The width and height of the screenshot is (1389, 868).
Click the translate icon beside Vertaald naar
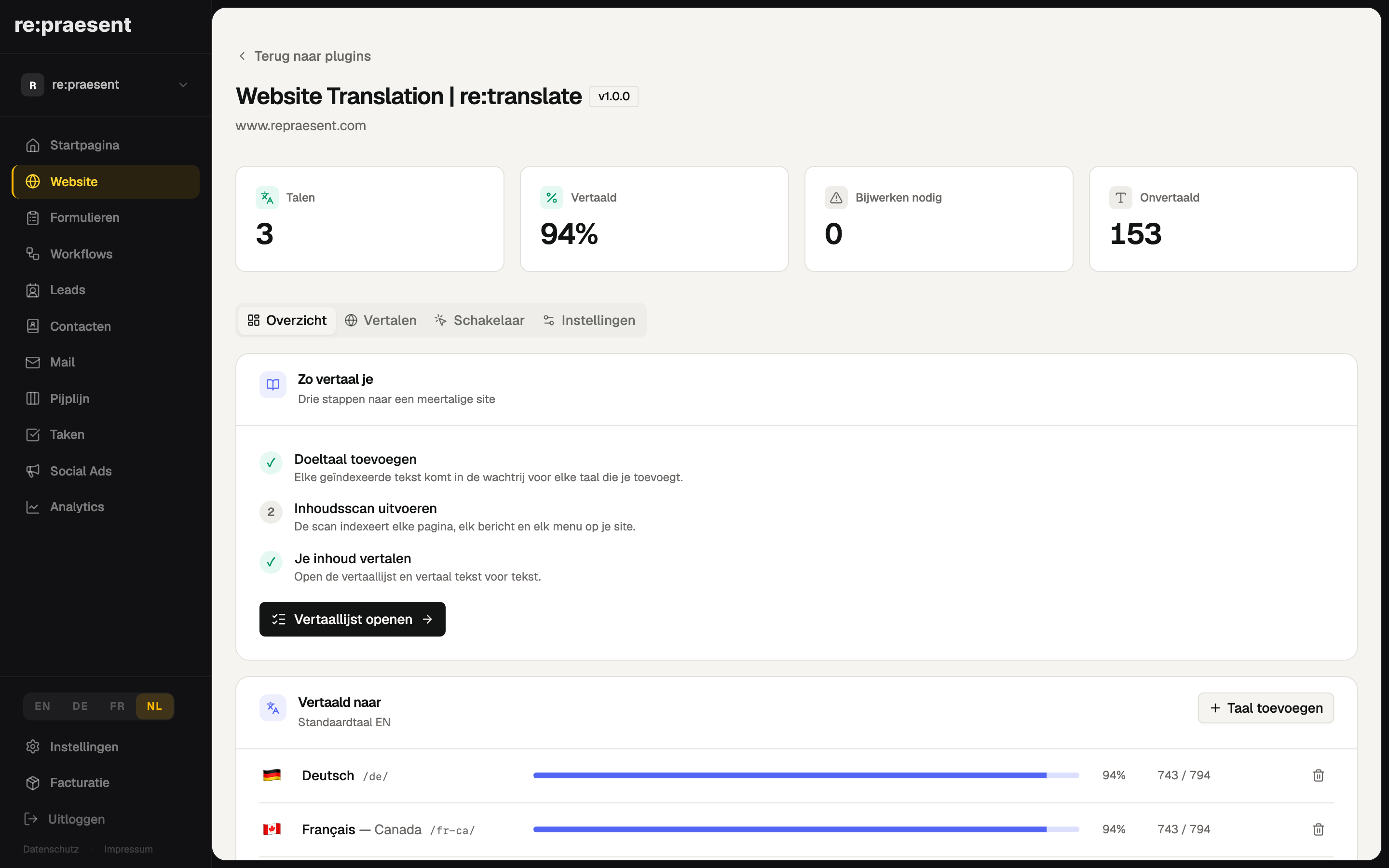pos(272,708)
